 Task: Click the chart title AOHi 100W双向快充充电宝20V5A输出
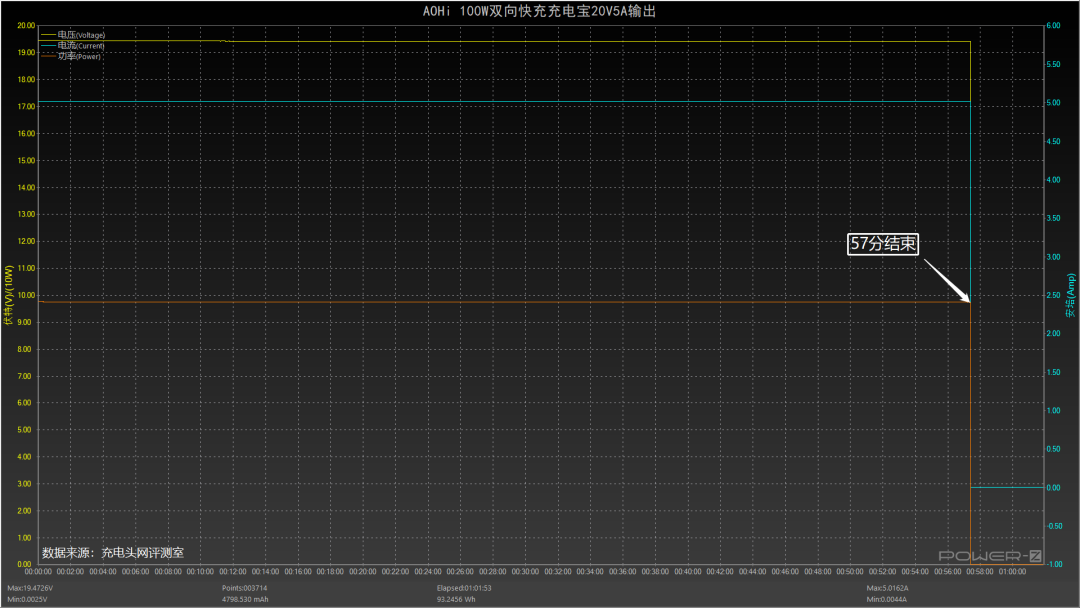tap(539, 11)
